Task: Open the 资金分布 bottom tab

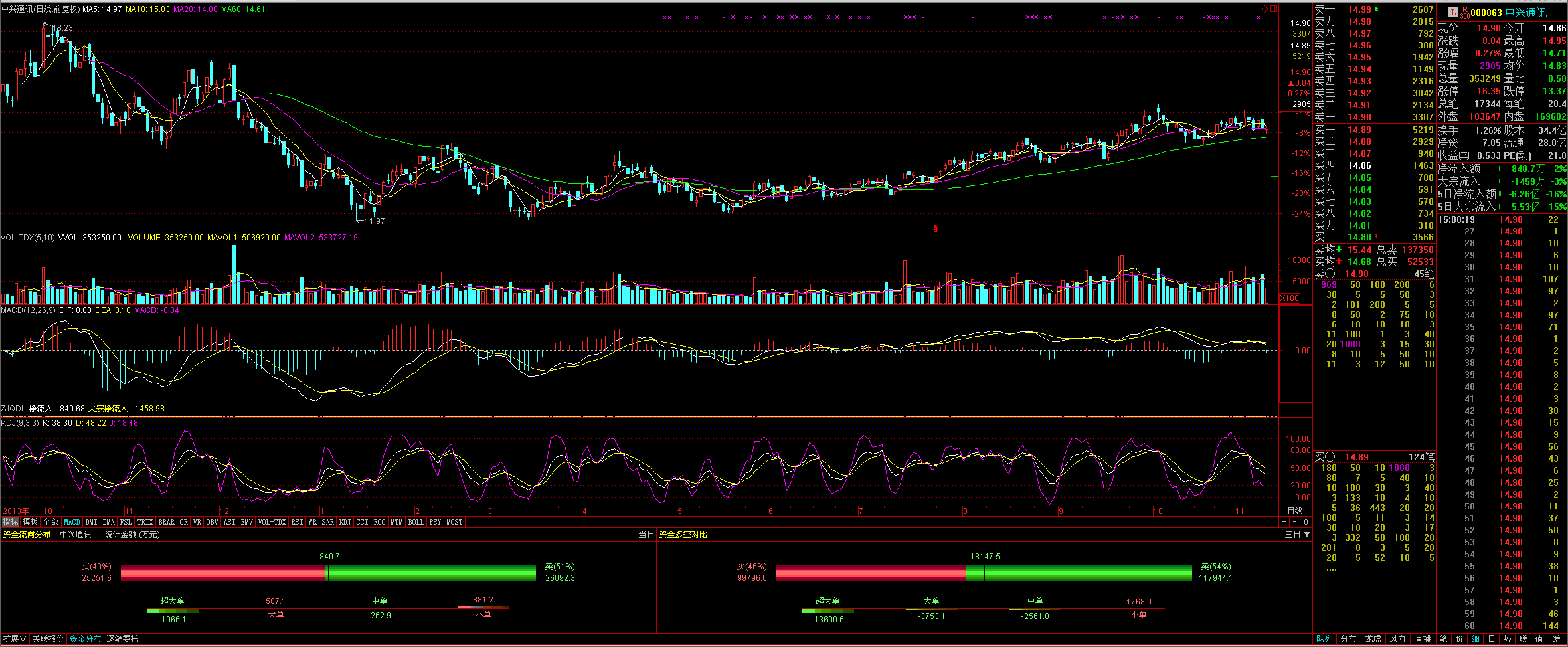Action: (x=85, y=639)
